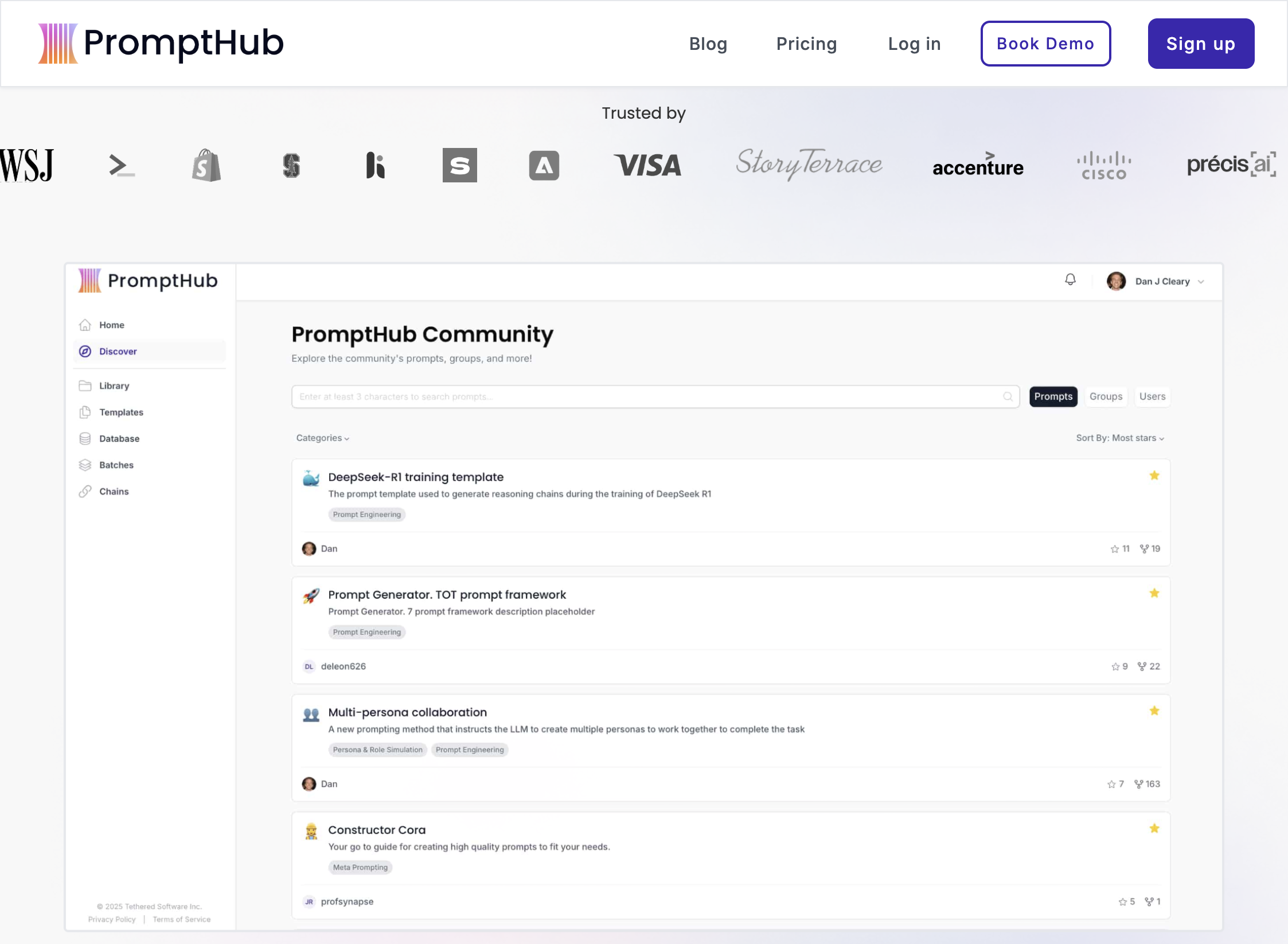
Task: Click the accenture logo
Action: click(x=978, y=165)
